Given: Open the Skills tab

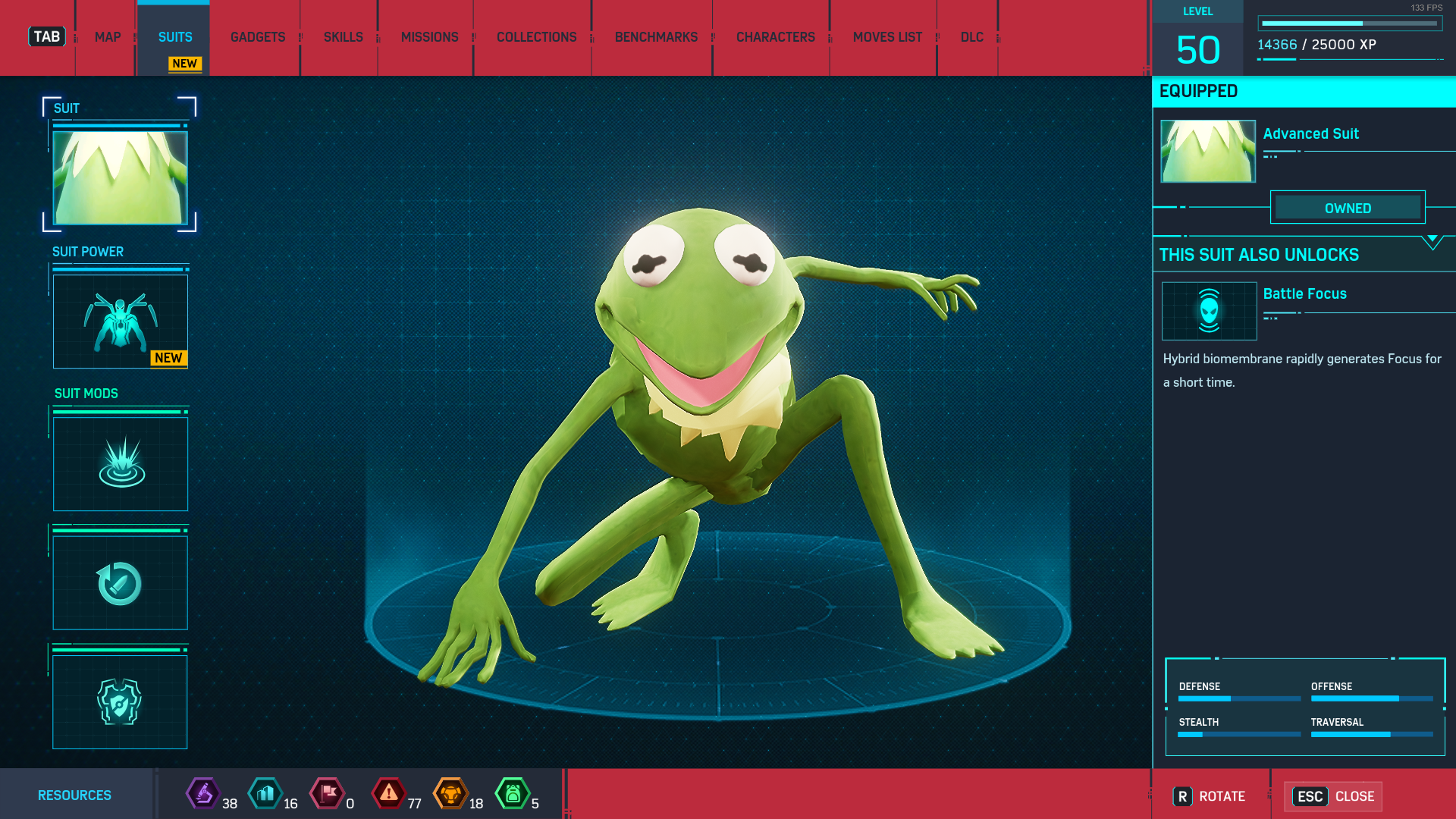Looking at the screenshot, I should click(343, 37).
